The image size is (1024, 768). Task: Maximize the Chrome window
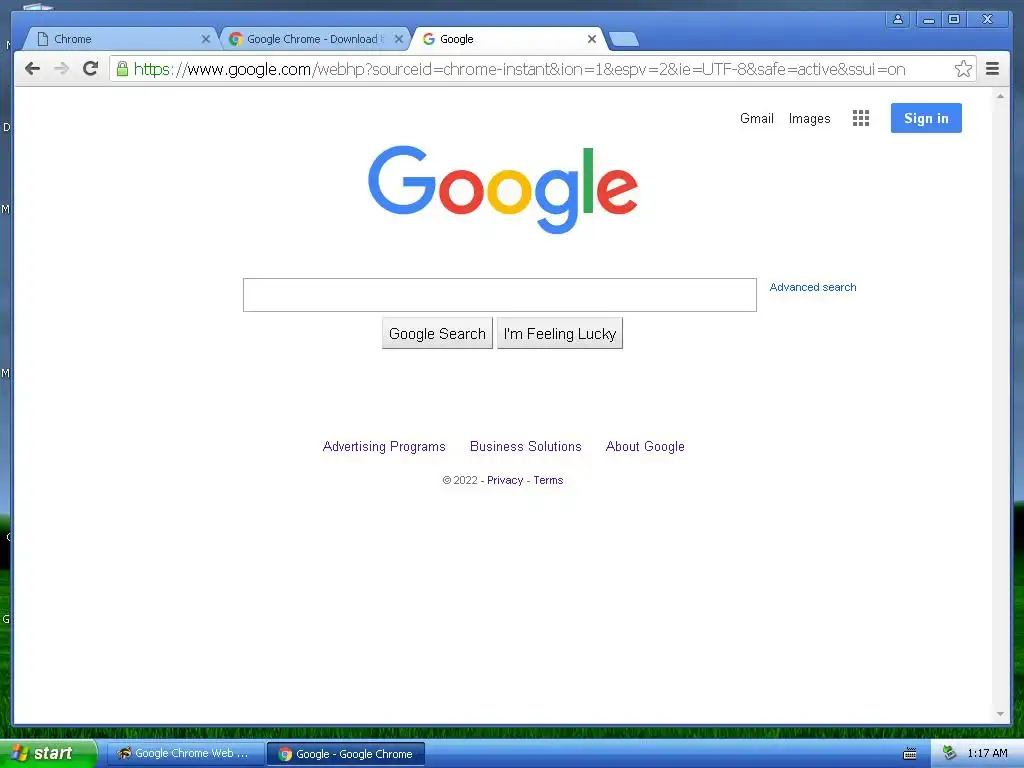[954, 19]
